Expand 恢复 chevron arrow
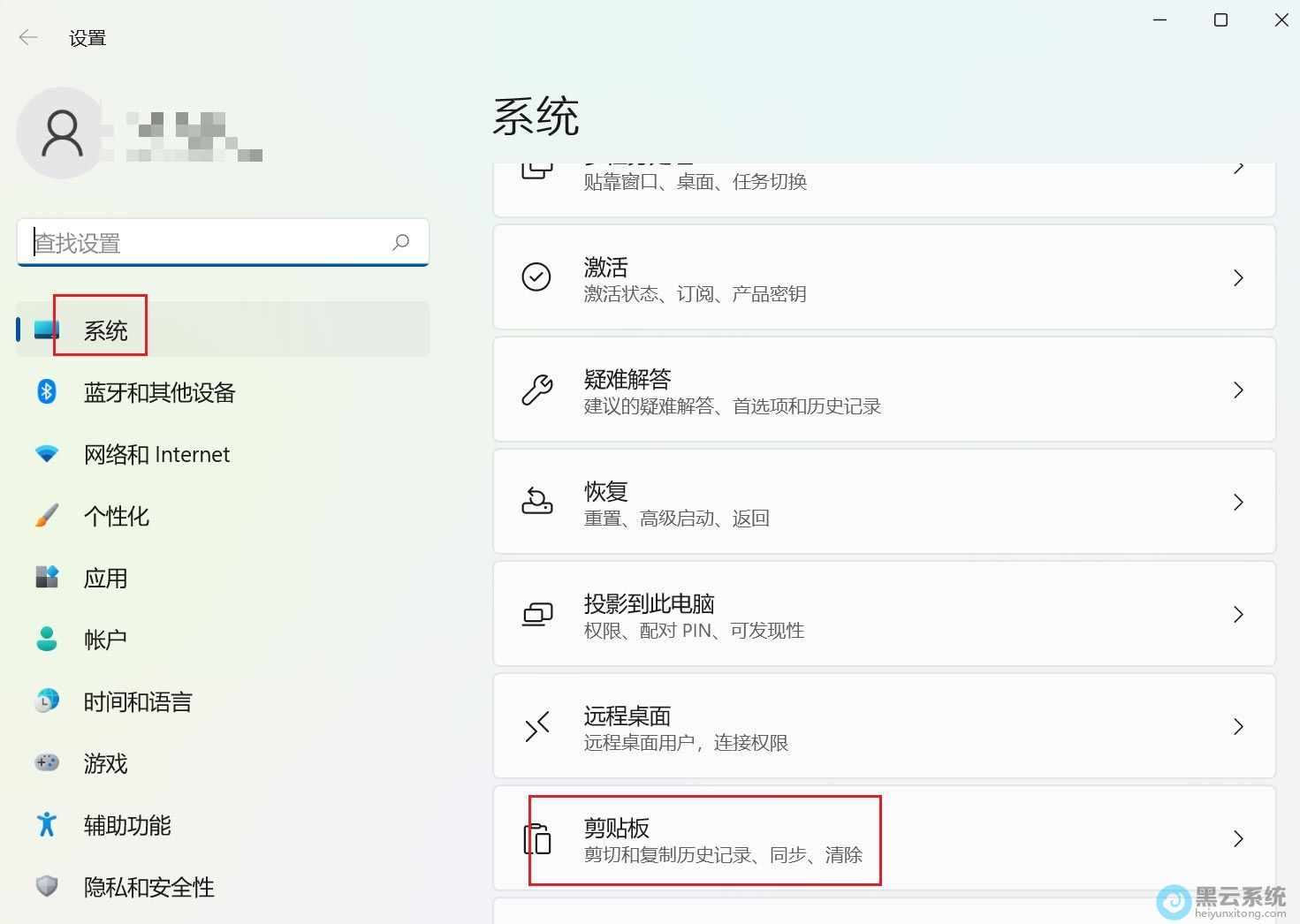The image size is (1300, 924). click(x=1238, y=502)
